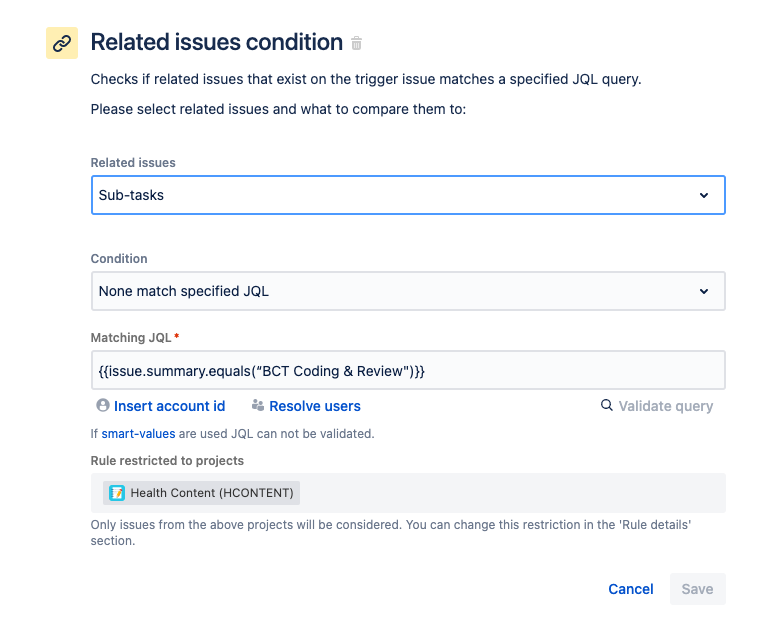This screenshot has width=780, height=622.
Task: Click the Related issues condition heading
Action: 217,42
